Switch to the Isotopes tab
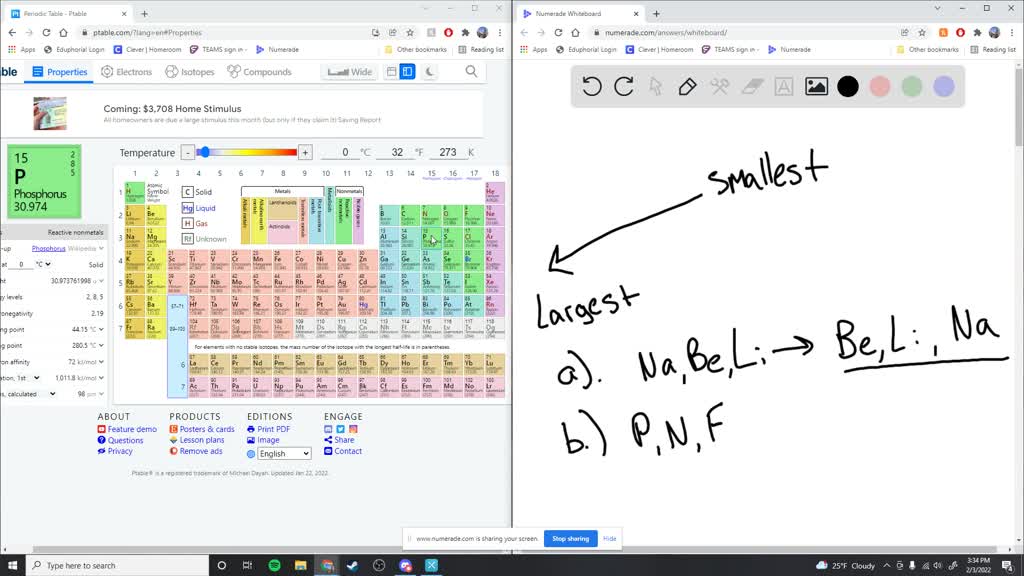This screenshot has height=576, width=1024. (195, 71)
